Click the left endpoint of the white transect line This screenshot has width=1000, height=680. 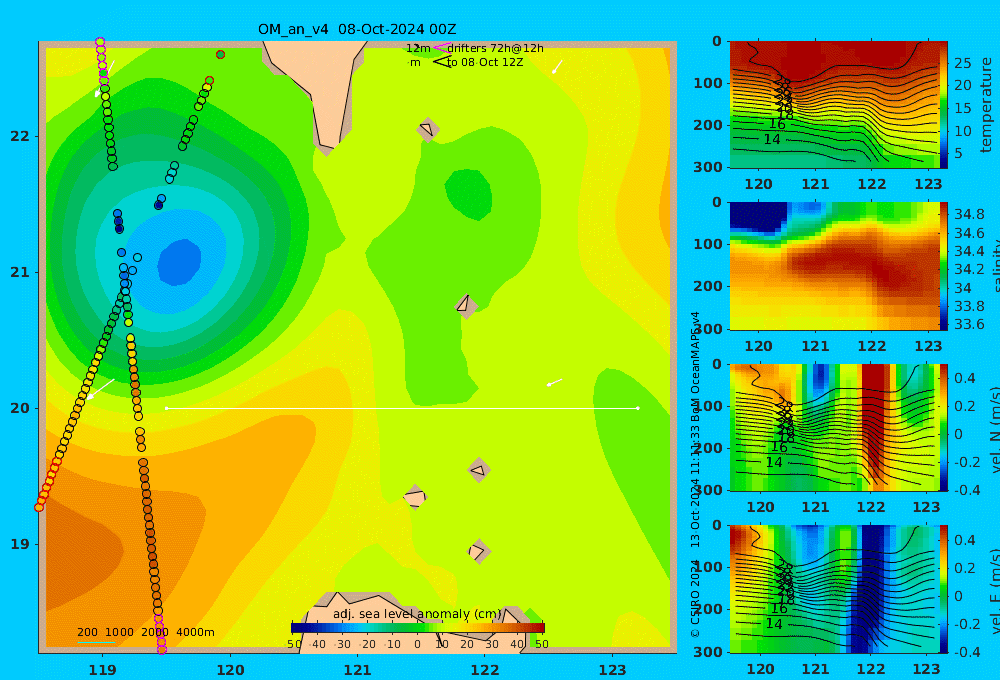click(166, 408)
